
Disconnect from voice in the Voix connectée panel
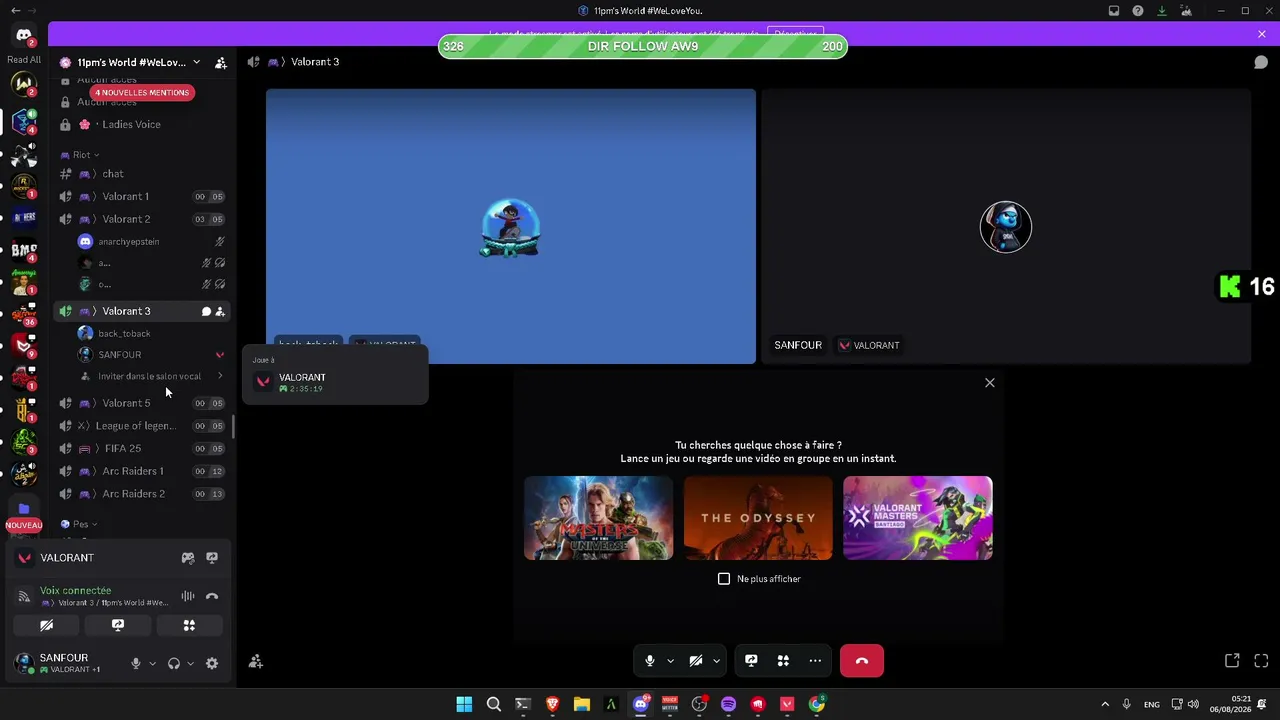pyautogui.click(x=212, y=597)
